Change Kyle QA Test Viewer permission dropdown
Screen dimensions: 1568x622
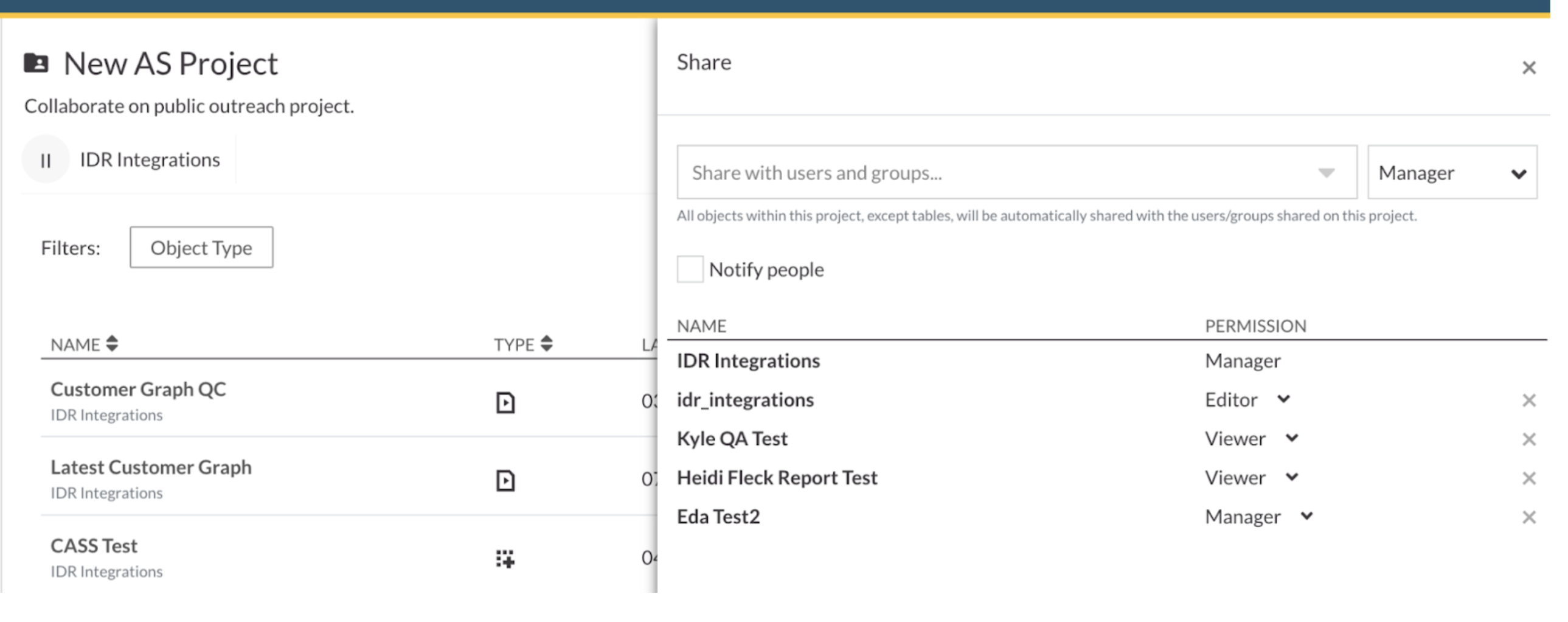pyautogui.click(x=1252, y=439)
